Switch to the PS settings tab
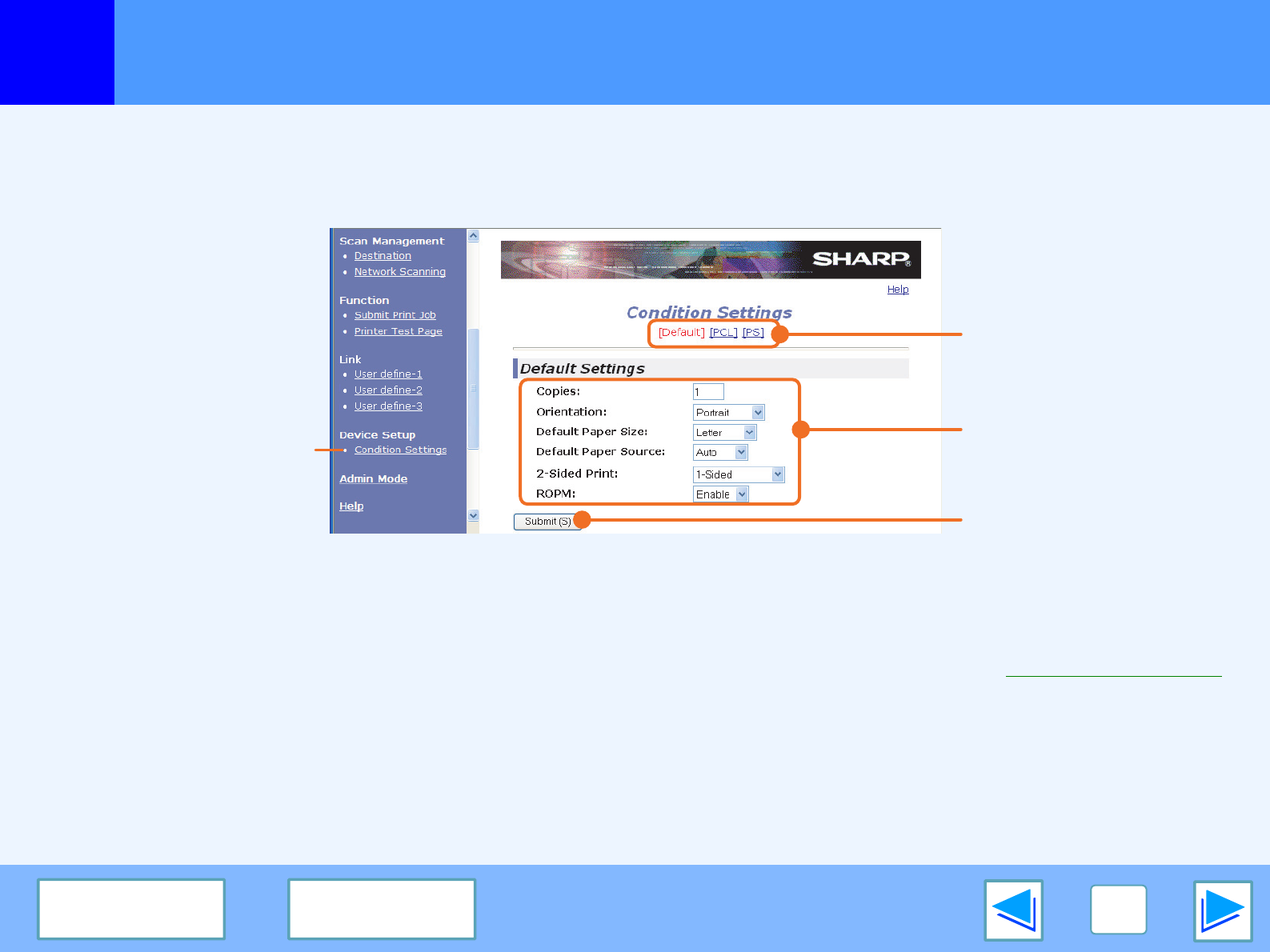1270x952 pixels. tap(753, 333)
